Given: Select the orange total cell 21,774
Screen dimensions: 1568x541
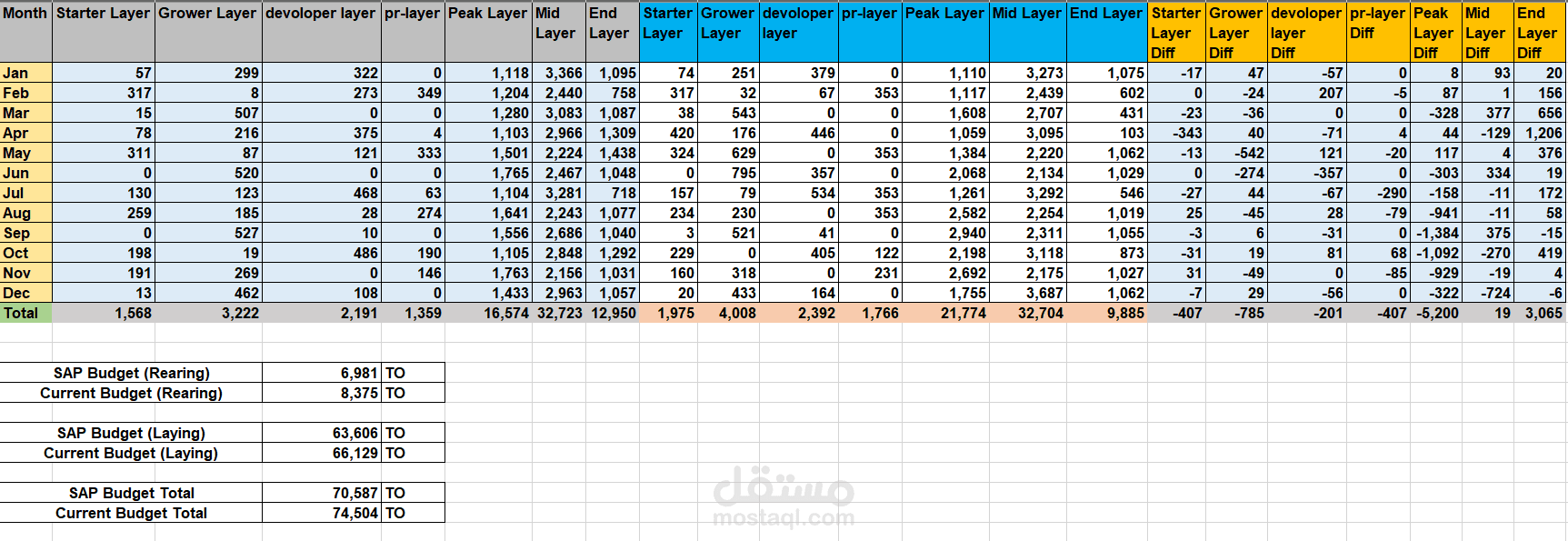Looking at the screenshot, I should coord(945,313).
